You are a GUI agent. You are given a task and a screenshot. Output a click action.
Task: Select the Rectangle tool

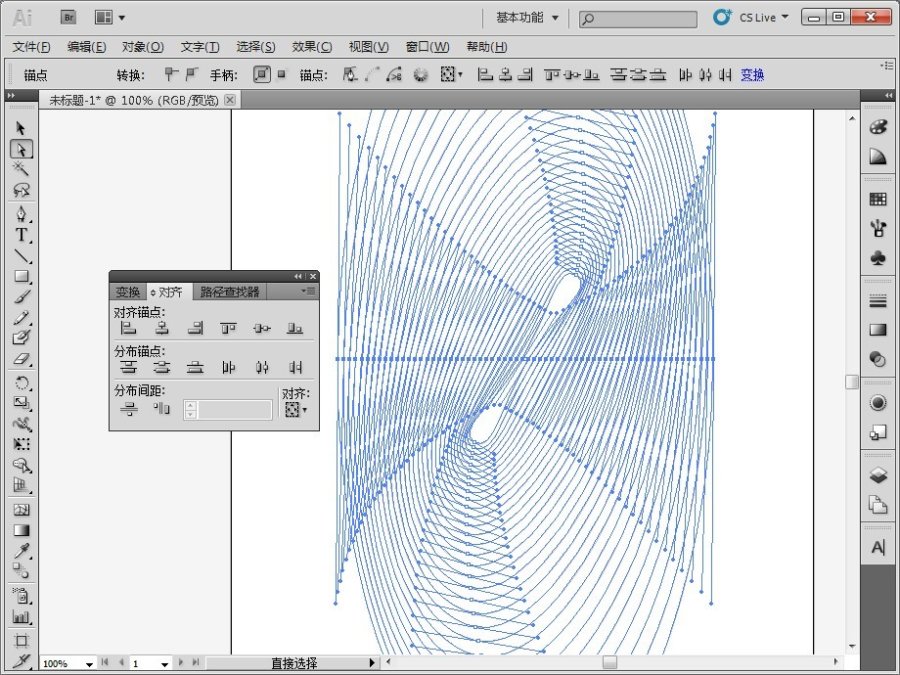click(x=21, y=276)
